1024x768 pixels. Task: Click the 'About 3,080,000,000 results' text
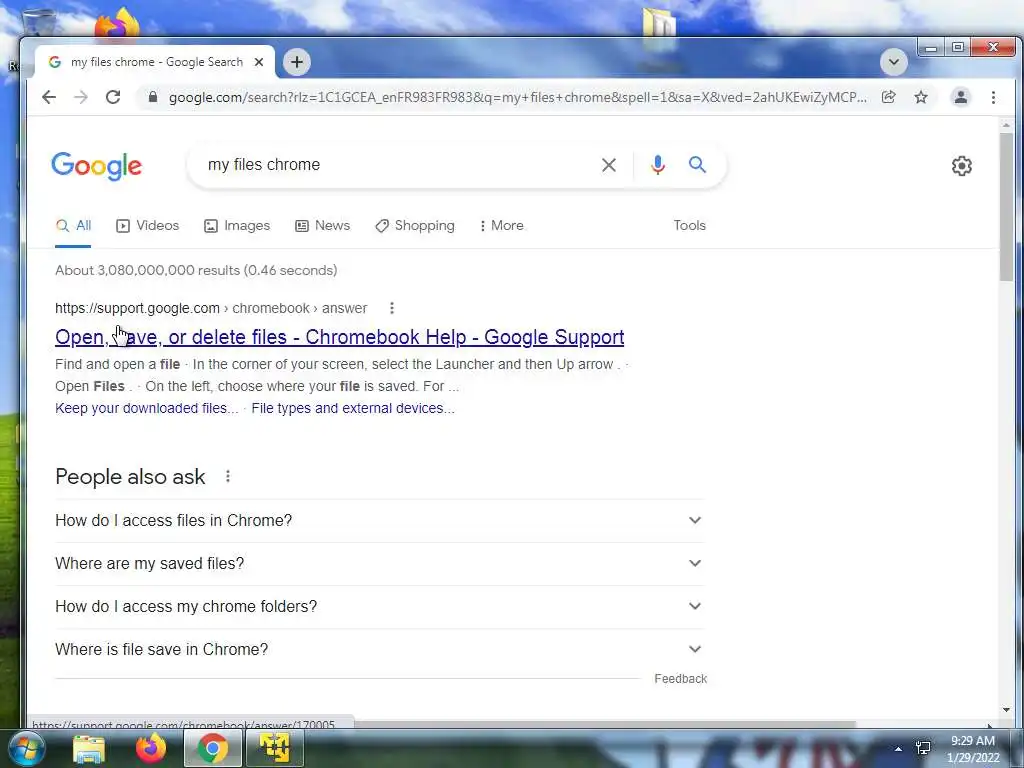[196, 270]
